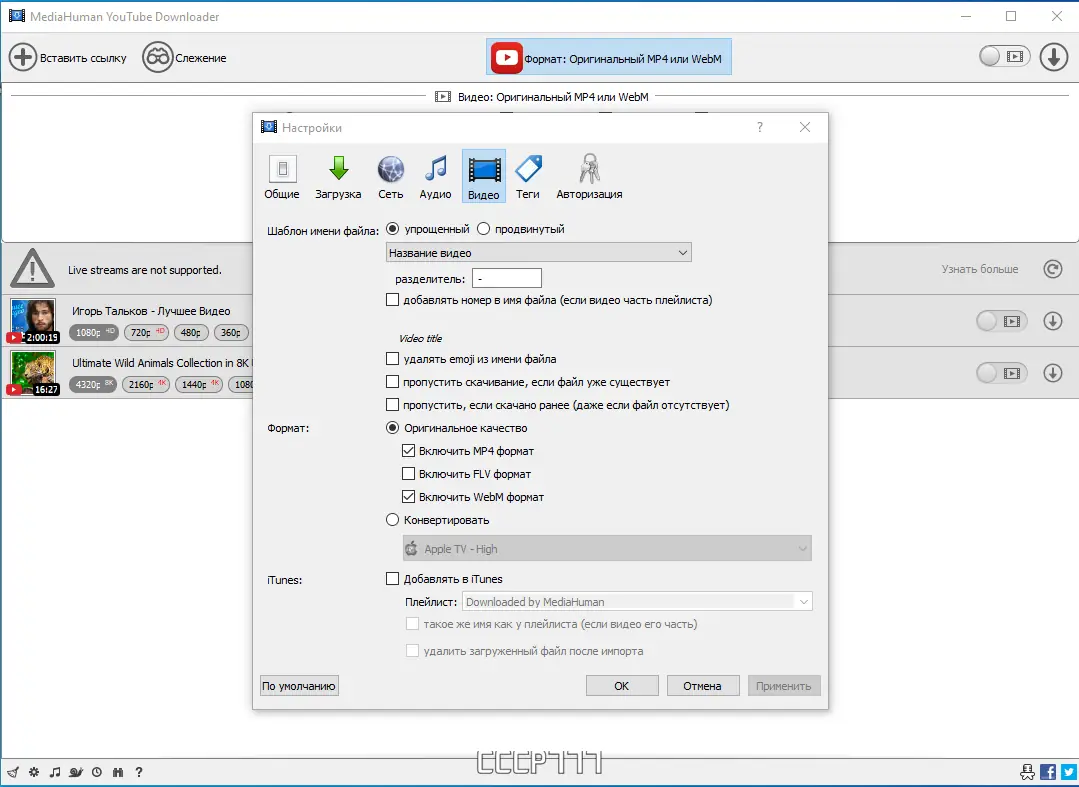The image size is (1079, 787).
Task: Check пропустить, если скачано ранее
Action: 392,405
